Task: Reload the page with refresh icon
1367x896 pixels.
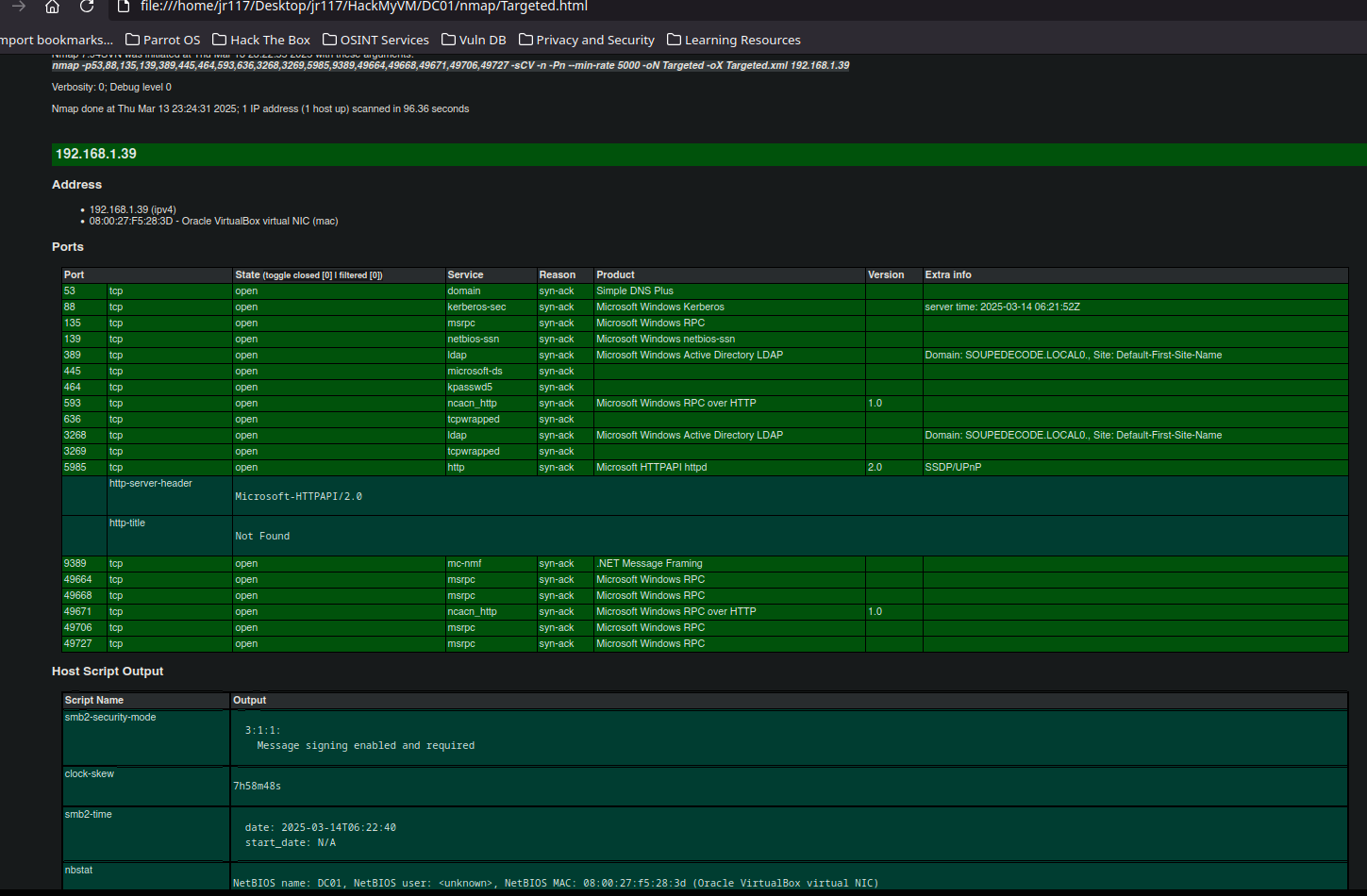Action: (x=87, y=7)
